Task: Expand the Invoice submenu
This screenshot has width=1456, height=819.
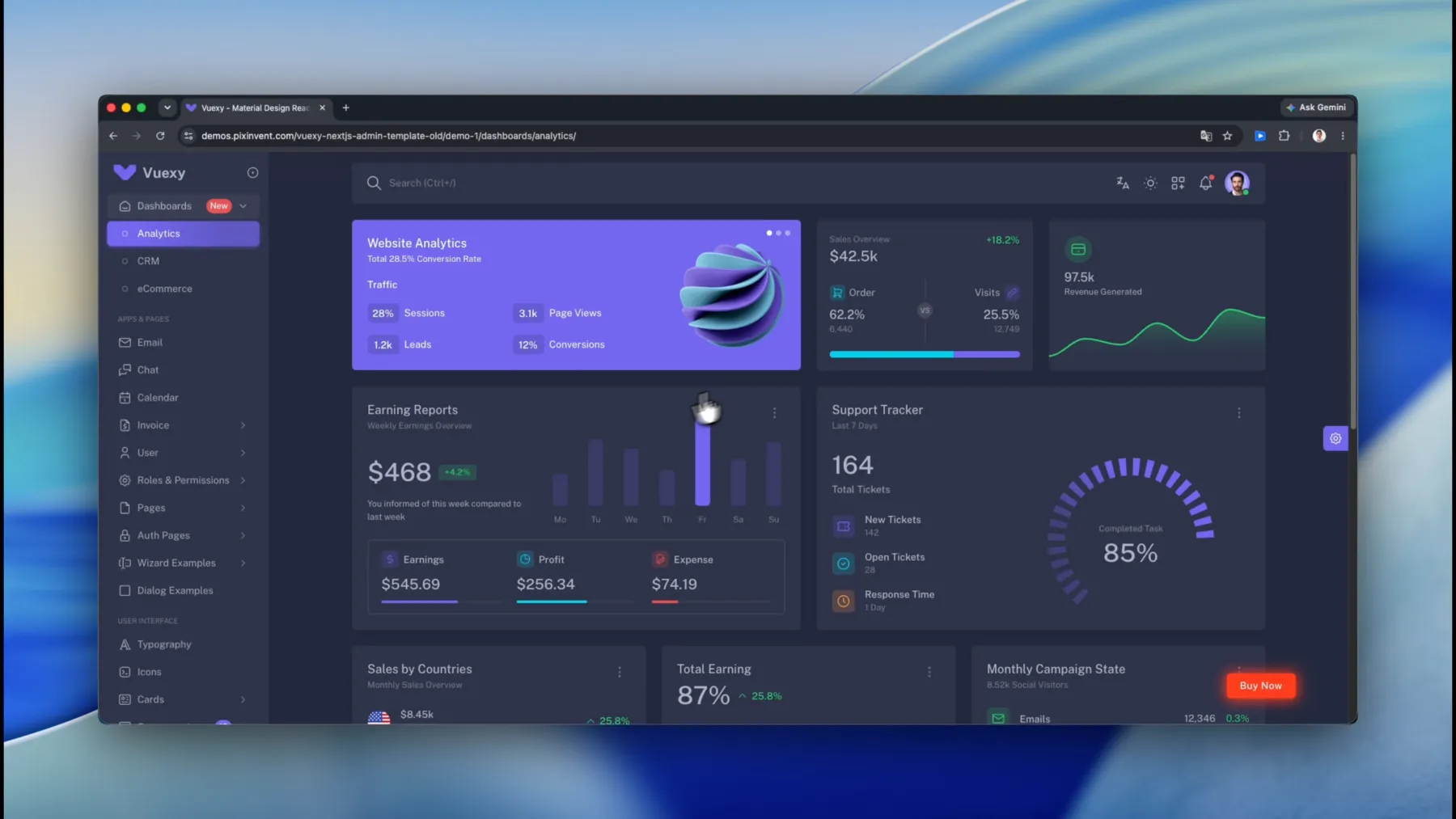Action: click(x=243, y=425)
